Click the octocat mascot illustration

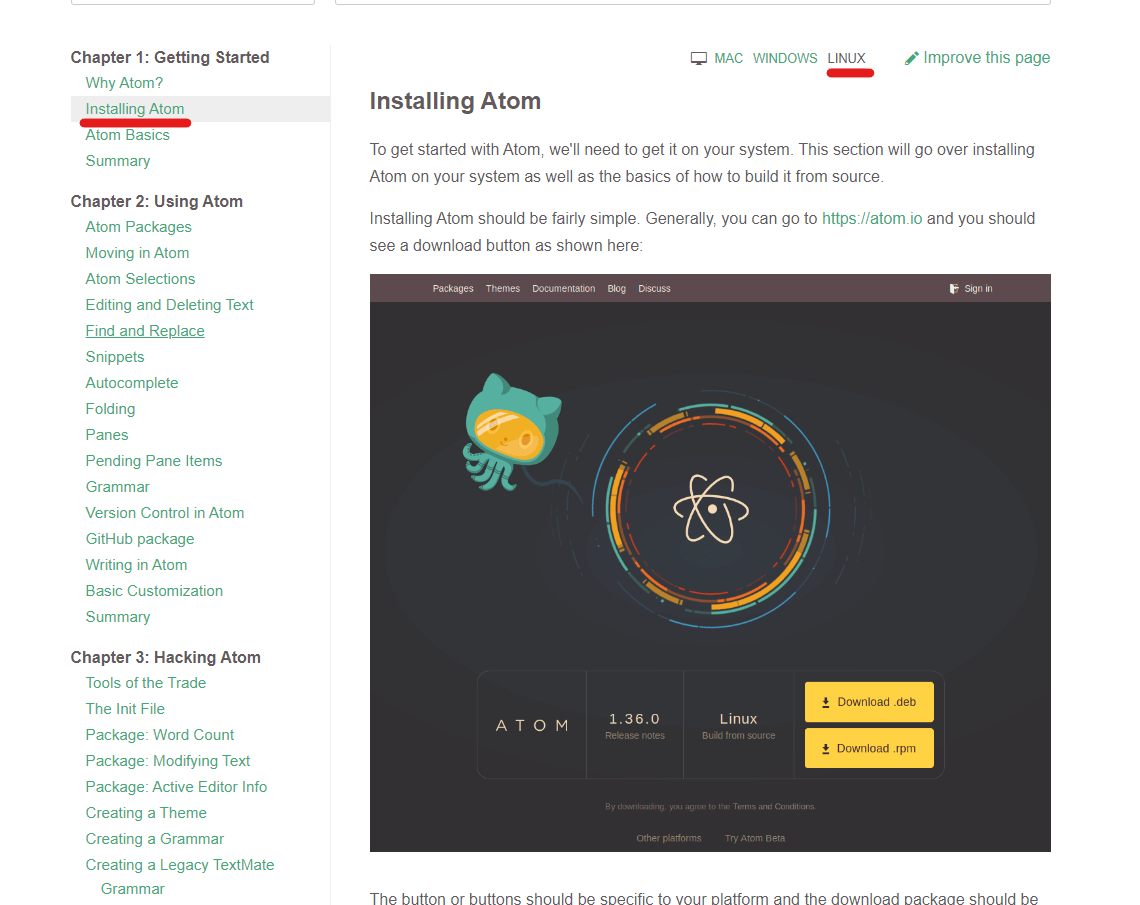tap(512, 437)
